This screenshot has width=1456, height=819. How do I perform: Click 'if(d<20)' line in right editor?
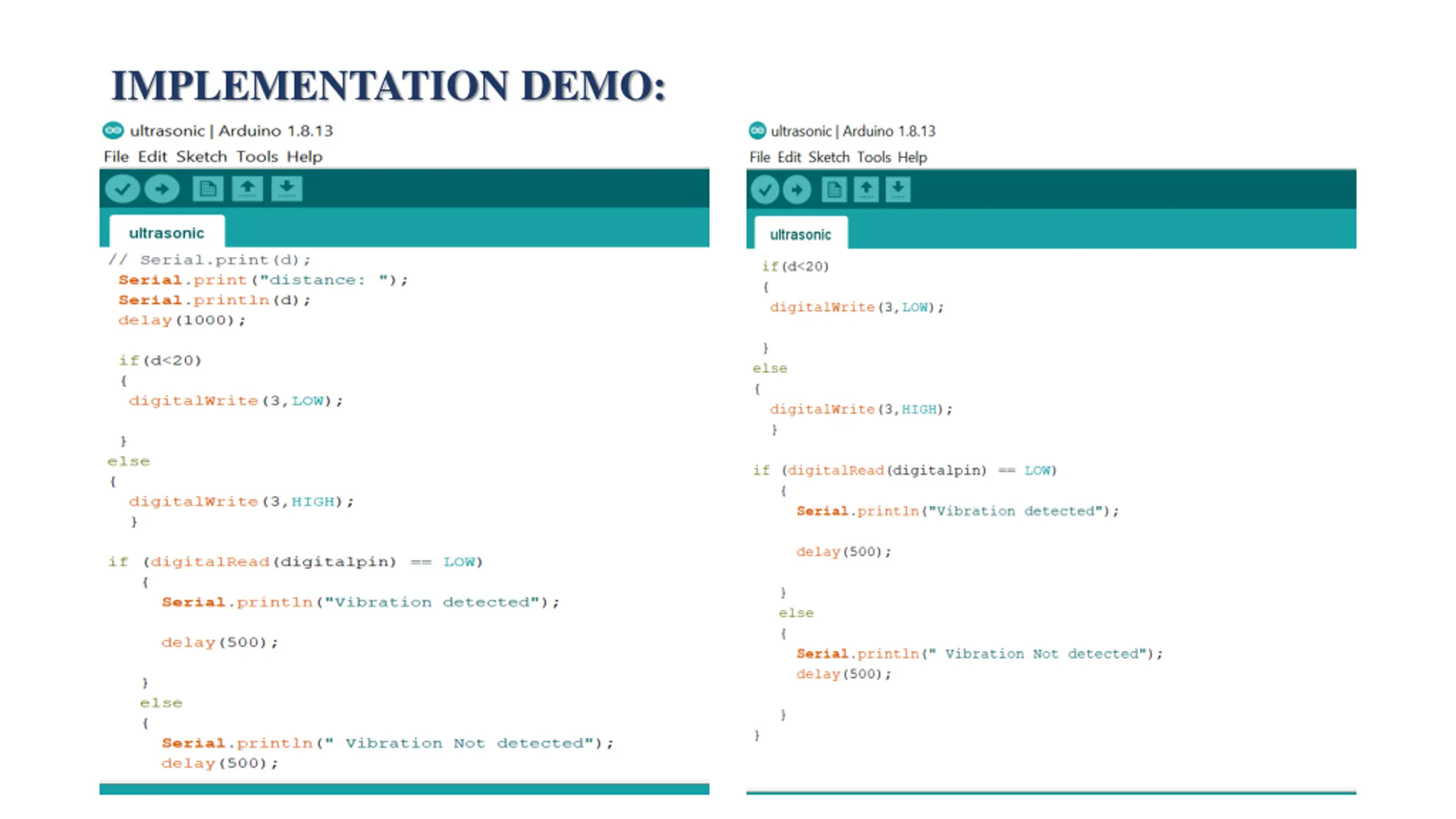point(796,266)
